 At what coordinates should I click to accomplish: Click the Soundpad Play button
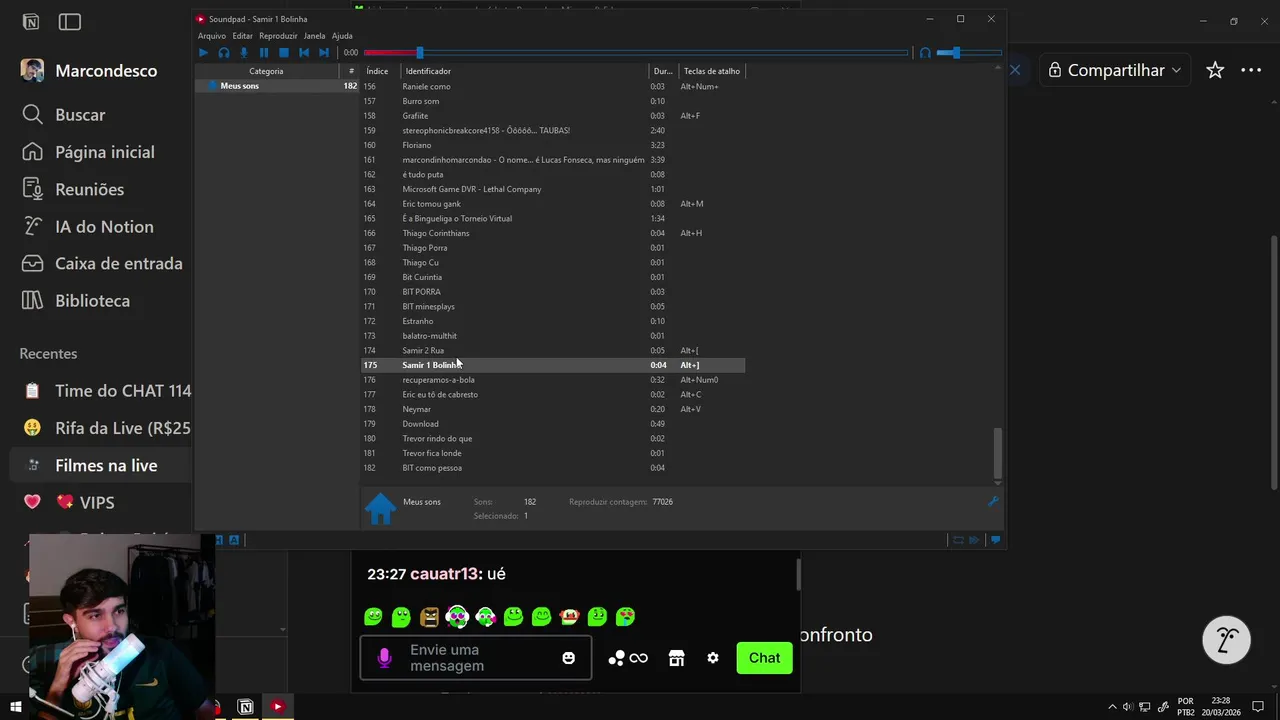click(204, 53)
